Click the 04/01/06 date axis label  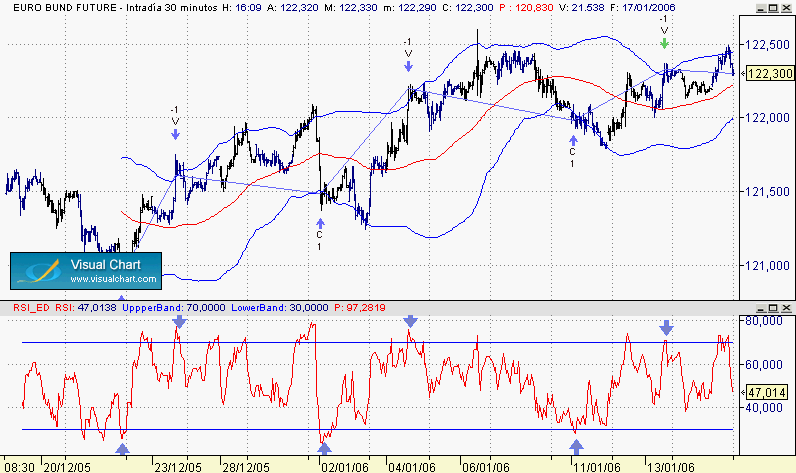[x=412, y=467]
